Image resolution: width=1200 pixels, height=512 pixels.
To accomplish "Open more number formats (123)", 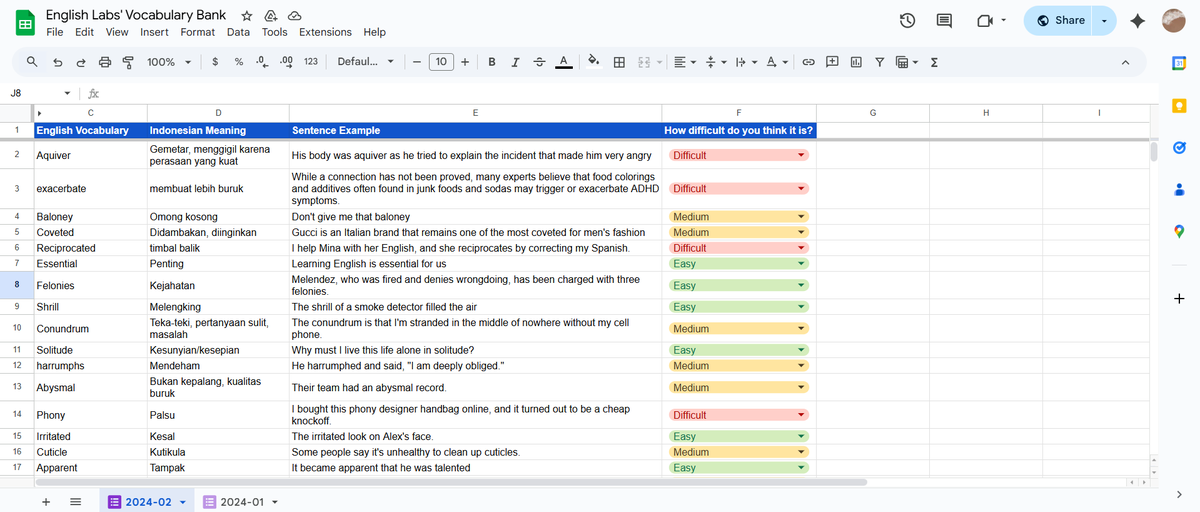I will click(x=311, y=62).
